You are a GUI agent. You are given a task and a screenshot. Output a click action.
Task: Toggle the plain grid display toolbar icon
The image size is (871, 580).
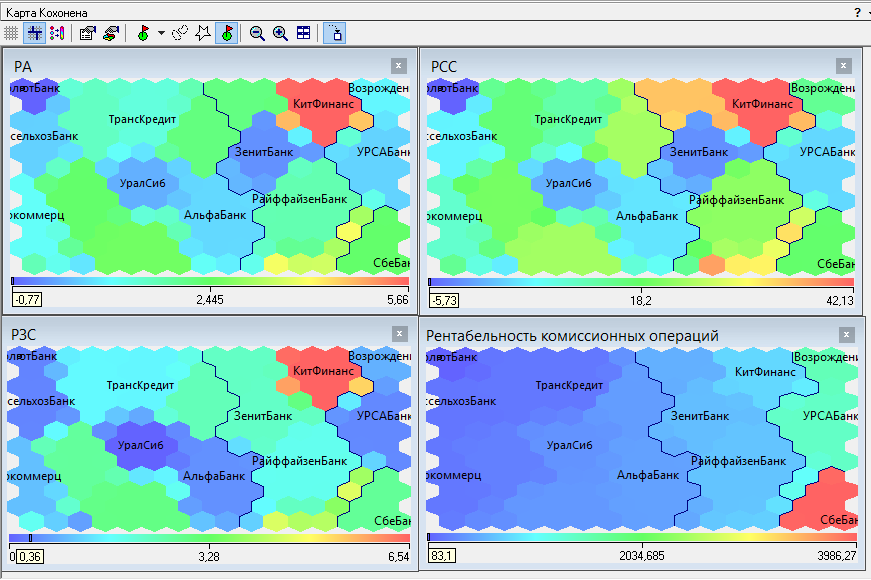11,33
